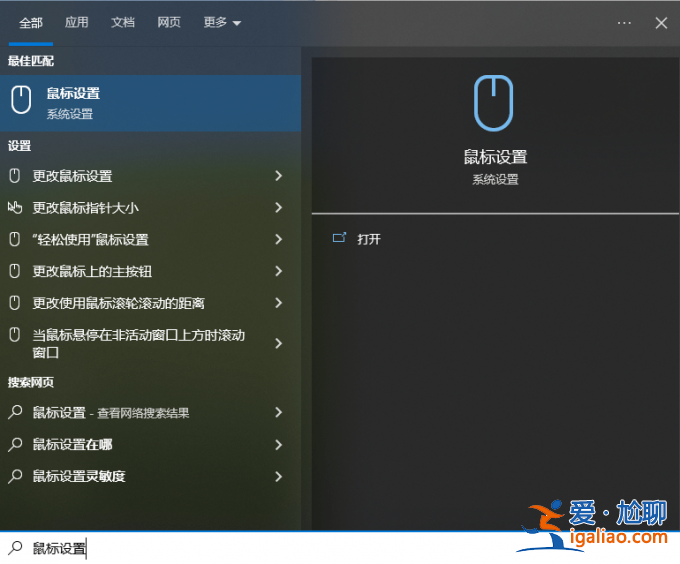Screen dimensions: 680x564
Task: Switch to the 文档 tab
Action: coord(123,22)
